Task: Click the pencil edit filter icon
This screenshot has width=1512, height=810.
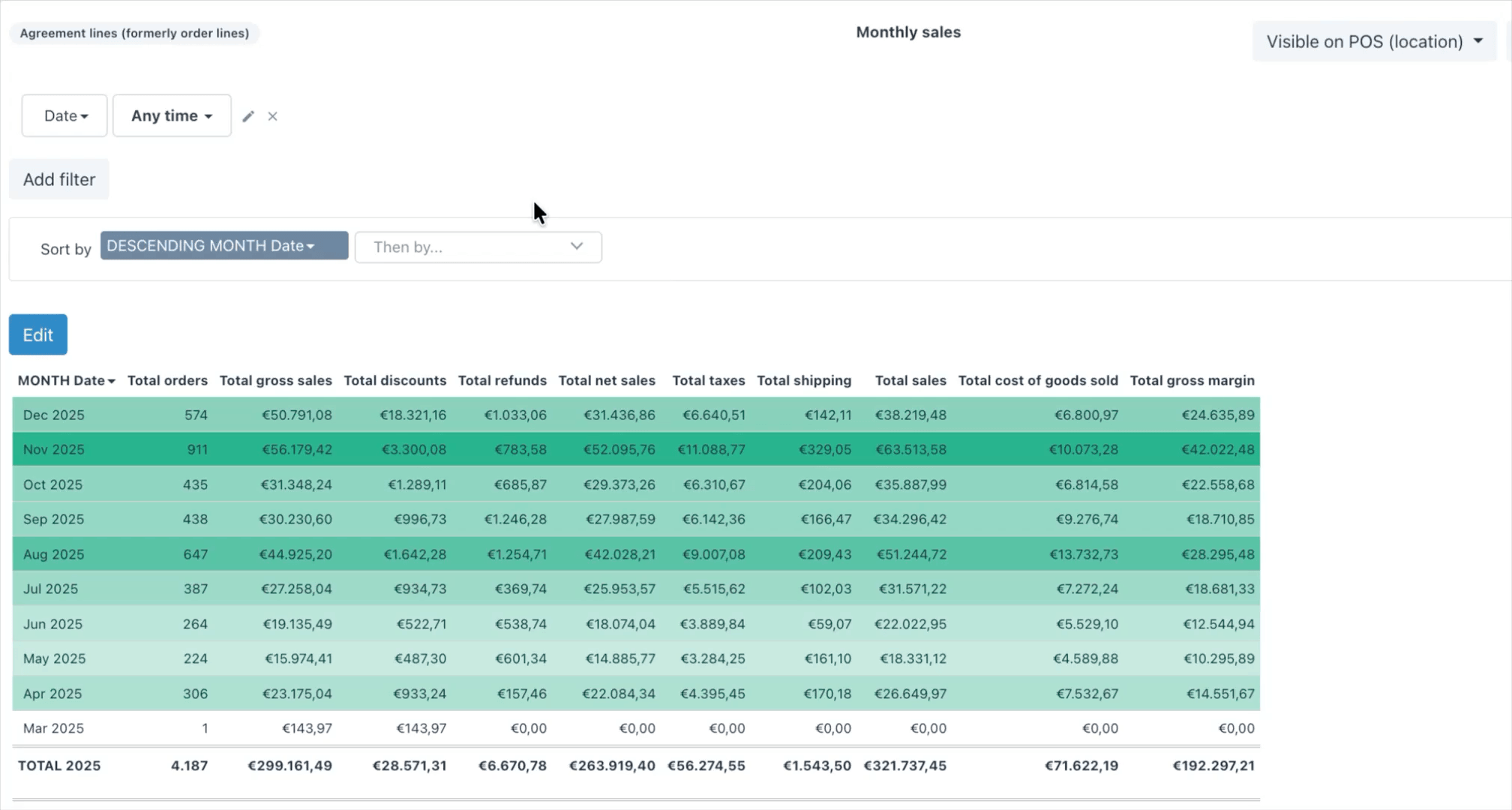Action: 248,116
